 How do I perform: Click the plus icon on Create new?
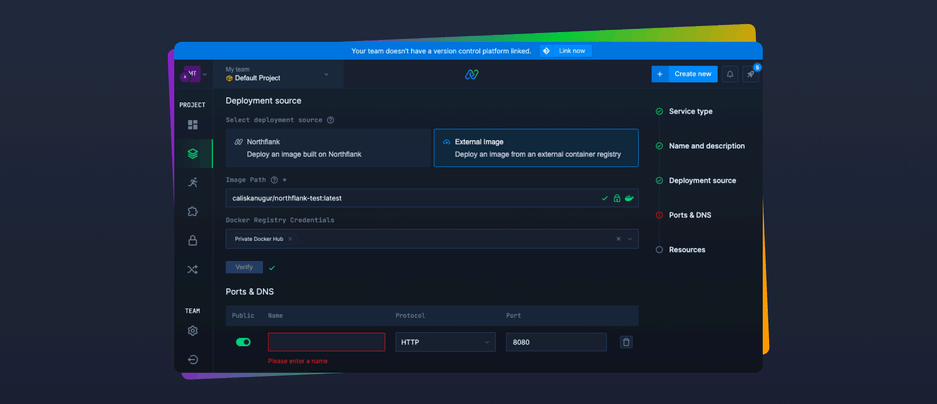pos(660,74)
